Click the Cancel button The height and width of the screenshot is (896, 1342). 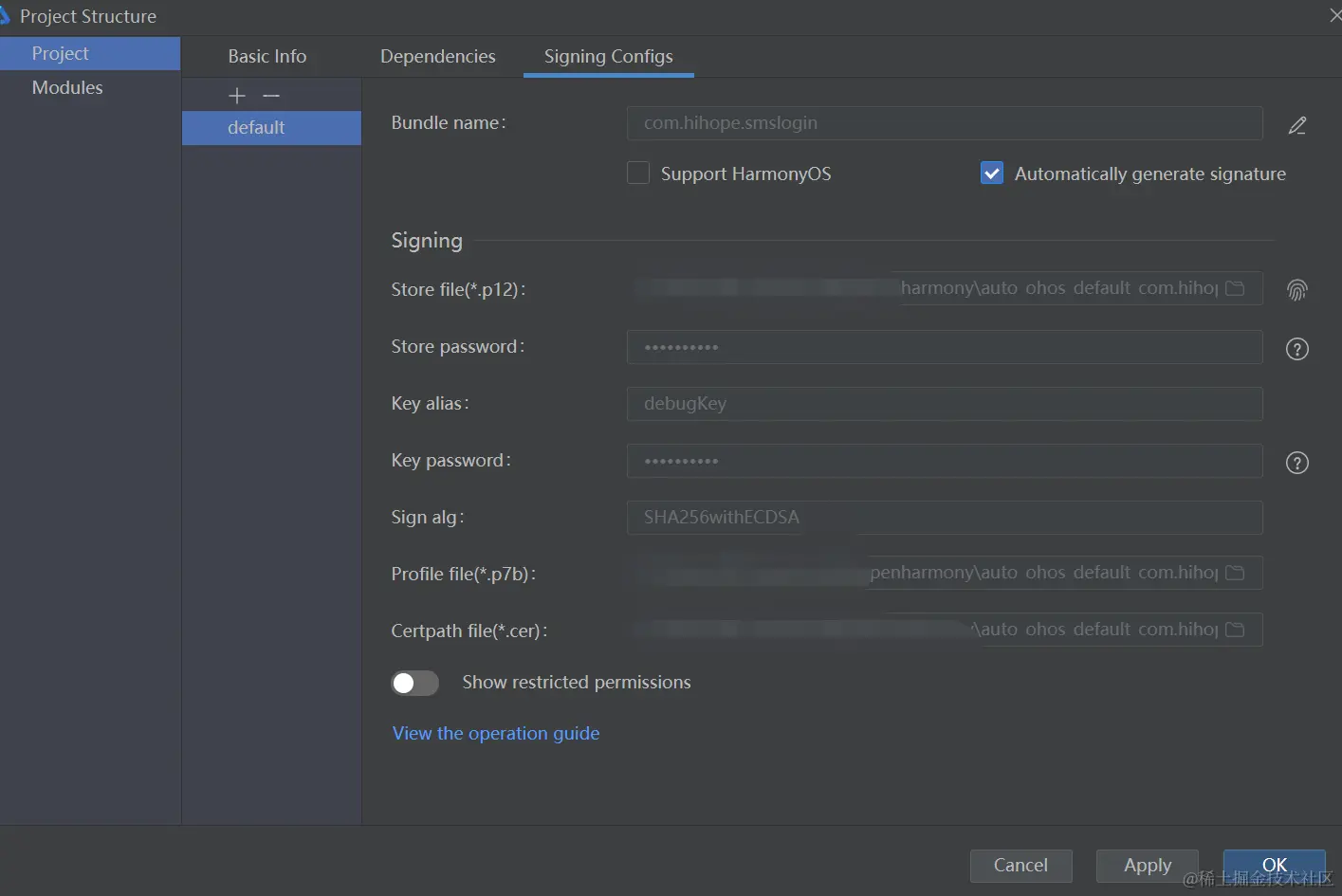coord(1021,866)
